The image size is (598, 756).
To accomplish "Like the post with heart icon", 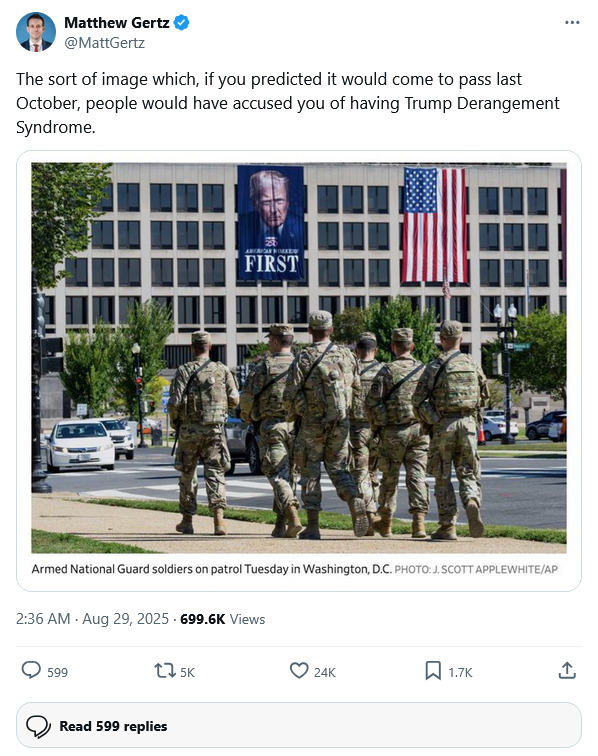I will click(299, 671).
